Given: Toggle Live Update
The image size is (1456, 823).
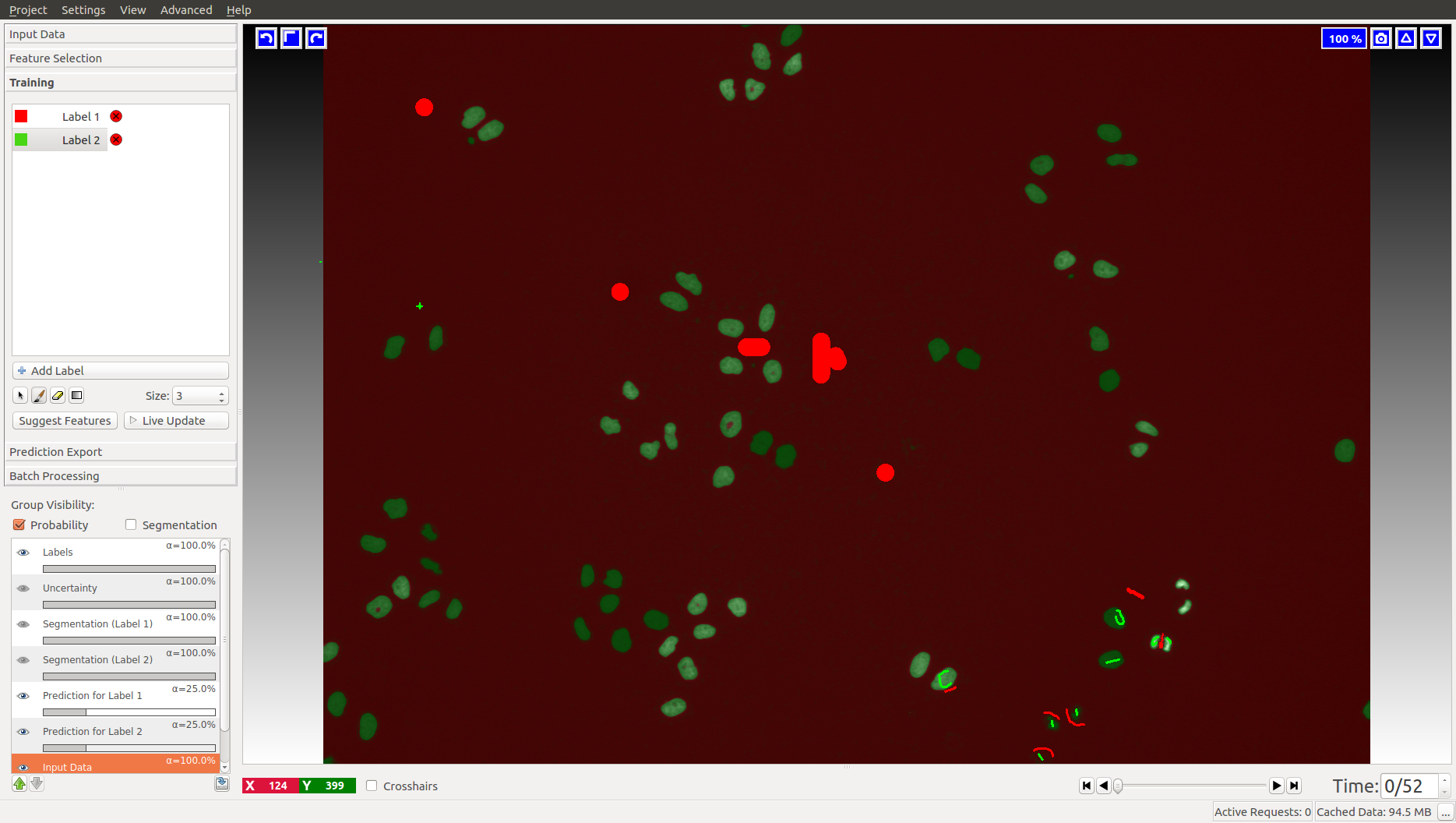Looking at the screenshot, I should click(x=176, y=421).
